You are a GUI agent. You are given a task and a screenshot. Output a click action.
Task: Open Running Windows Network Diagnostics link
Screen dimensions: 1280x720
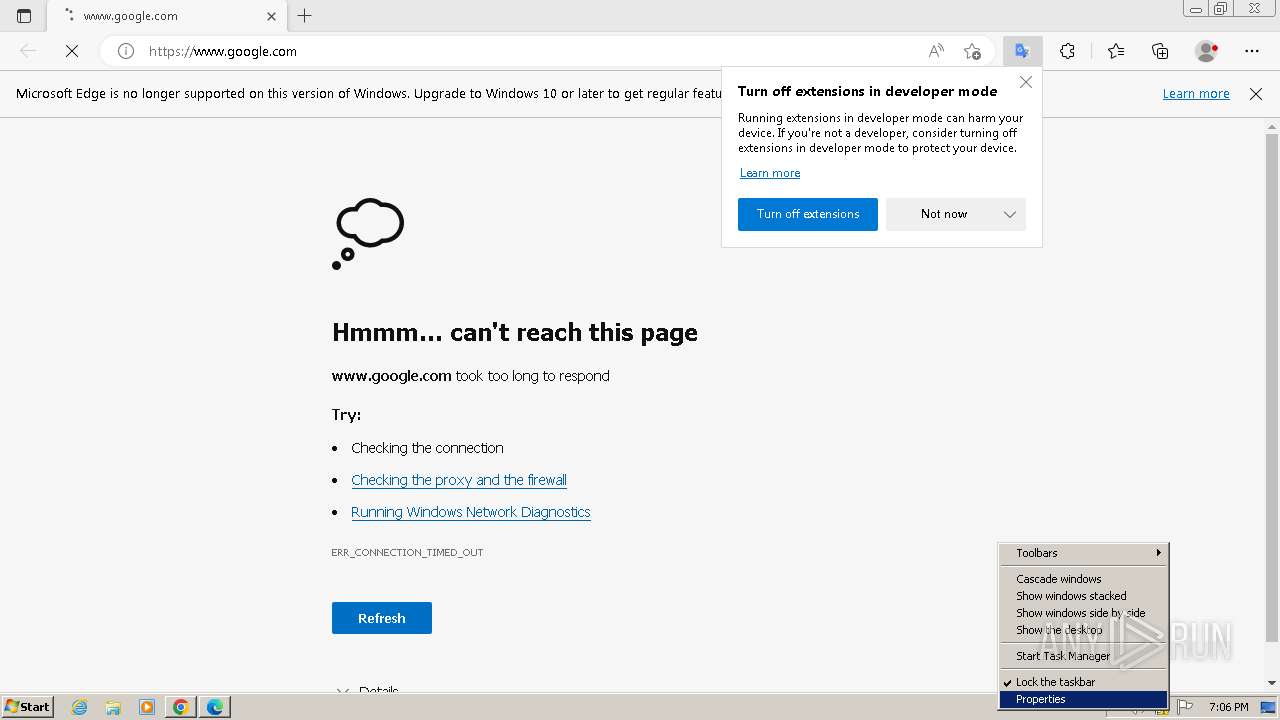[471, 512]
